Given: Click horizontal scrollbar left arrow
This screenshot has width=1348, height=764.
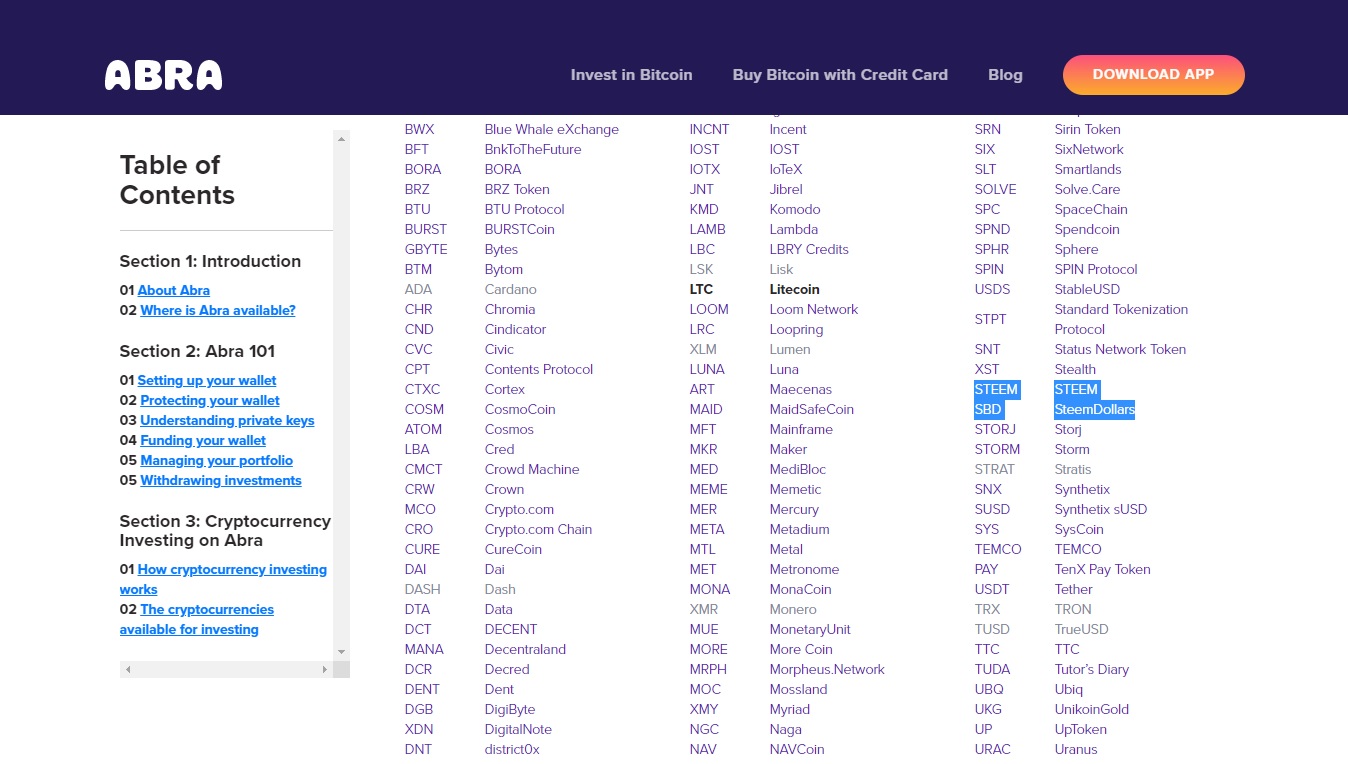Looking at the screenshot, I should 128,669.
